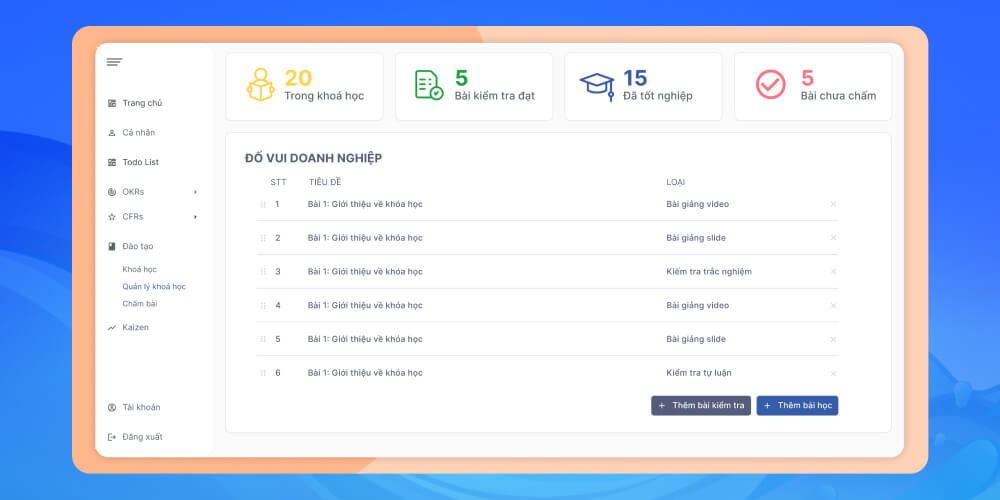Click the Trong khoá học label
1000x500 pixels.
click(324, 96)
